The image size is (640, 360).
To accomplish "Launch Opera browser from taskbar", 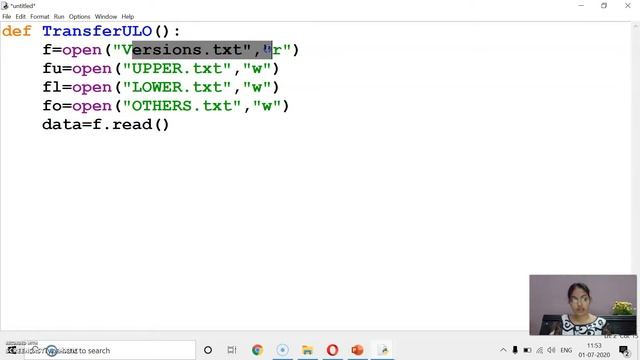I will pos(332,350).
